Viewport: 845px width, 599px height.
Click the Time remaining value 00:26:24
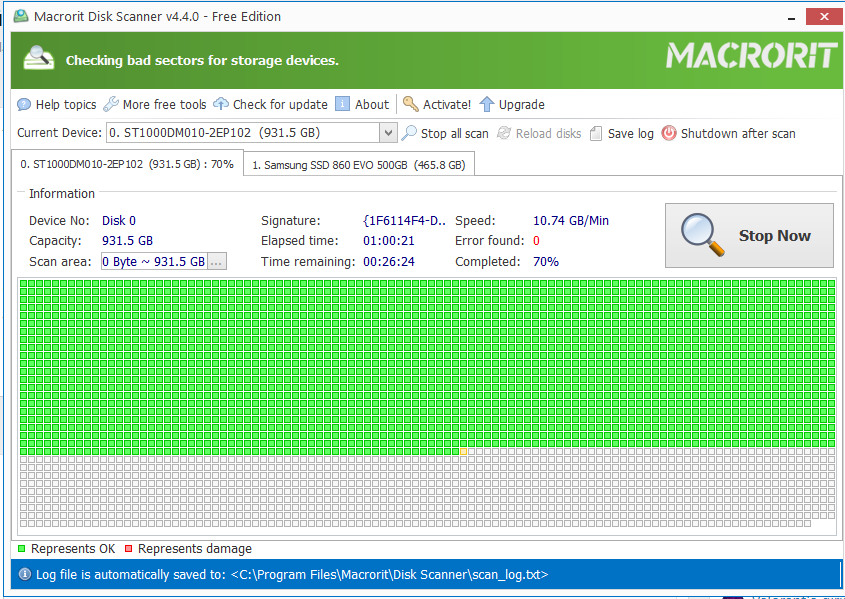[x=389, y=262]
